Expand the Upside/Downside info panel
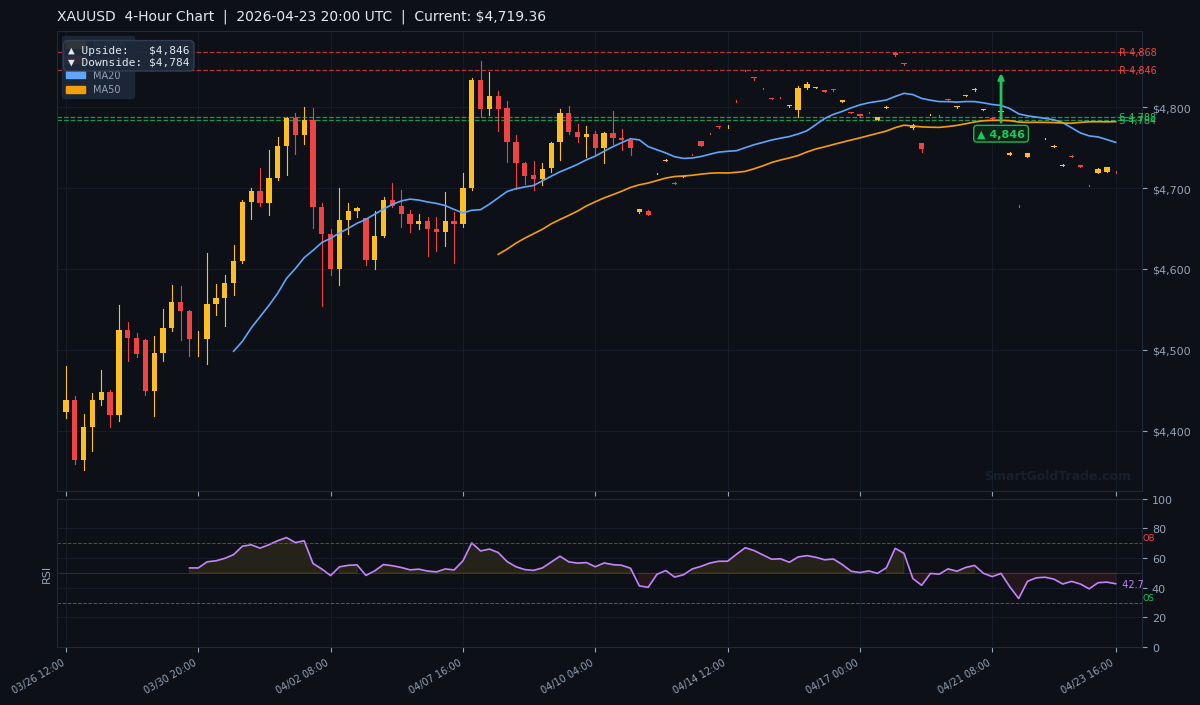1200x705 pixels. (x=130, y=55)
